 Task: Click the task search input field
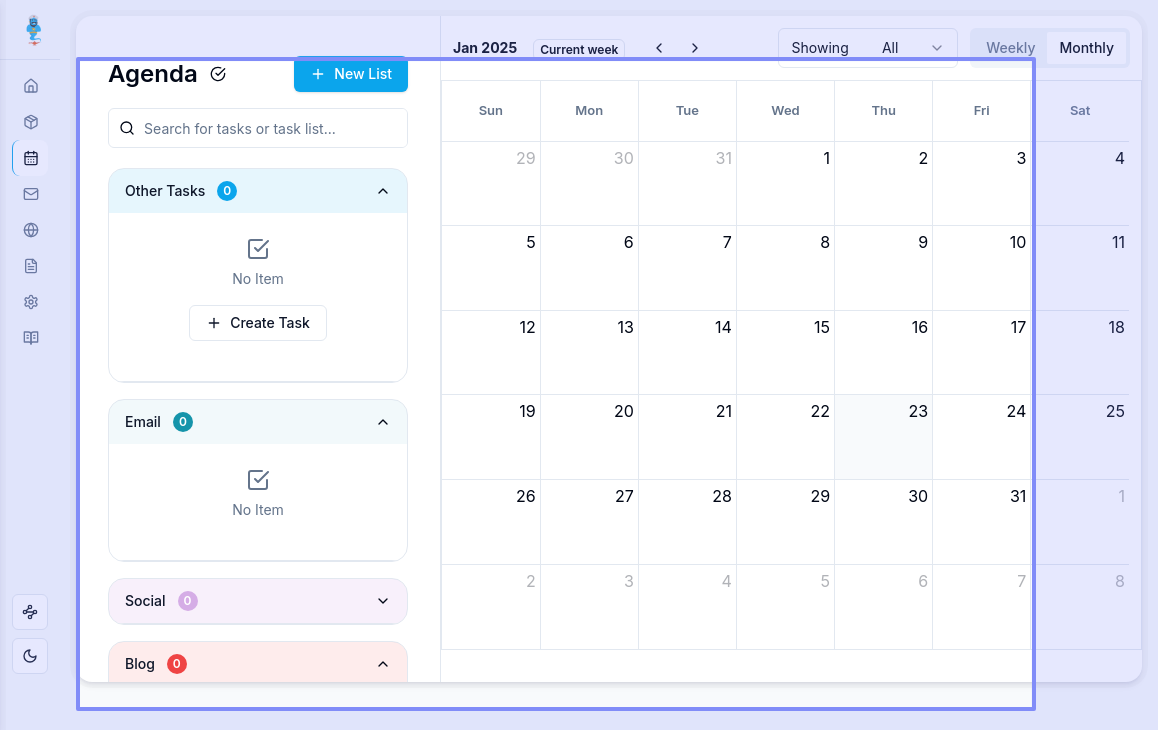coord(258,128)
